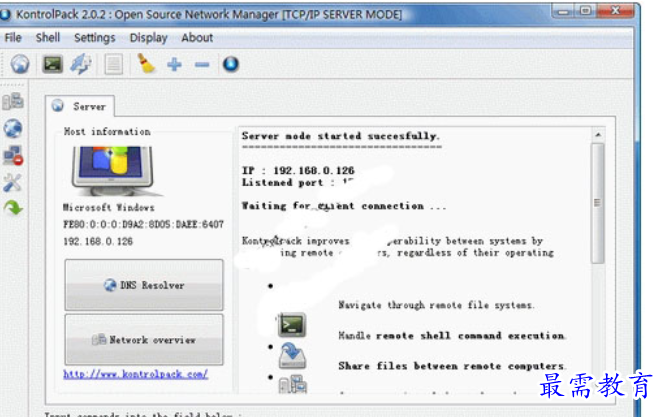
Task: Open the Settings menu
Action: 94,38
